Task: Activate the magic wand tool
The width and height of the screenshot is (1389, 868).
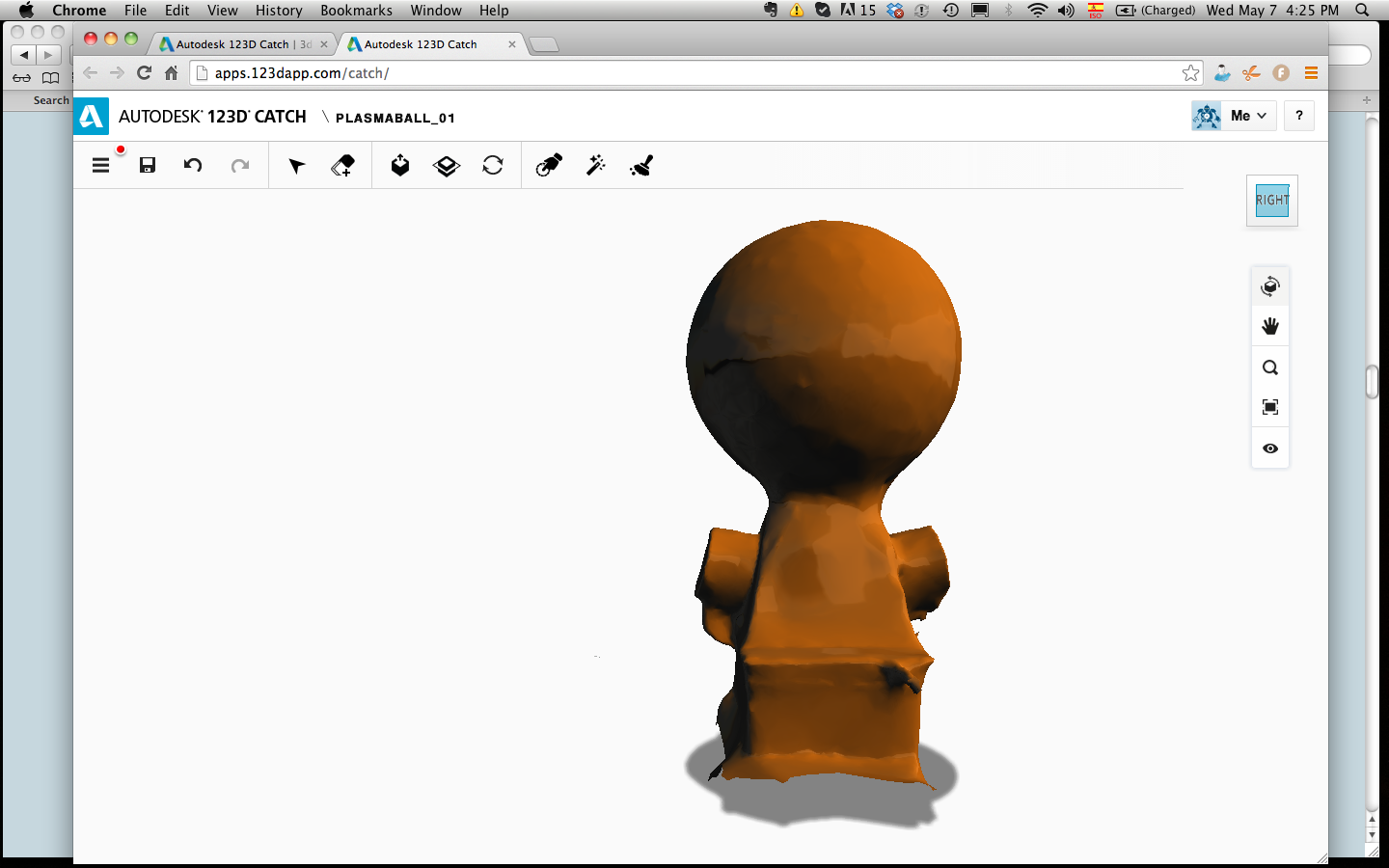Action: 596,165
